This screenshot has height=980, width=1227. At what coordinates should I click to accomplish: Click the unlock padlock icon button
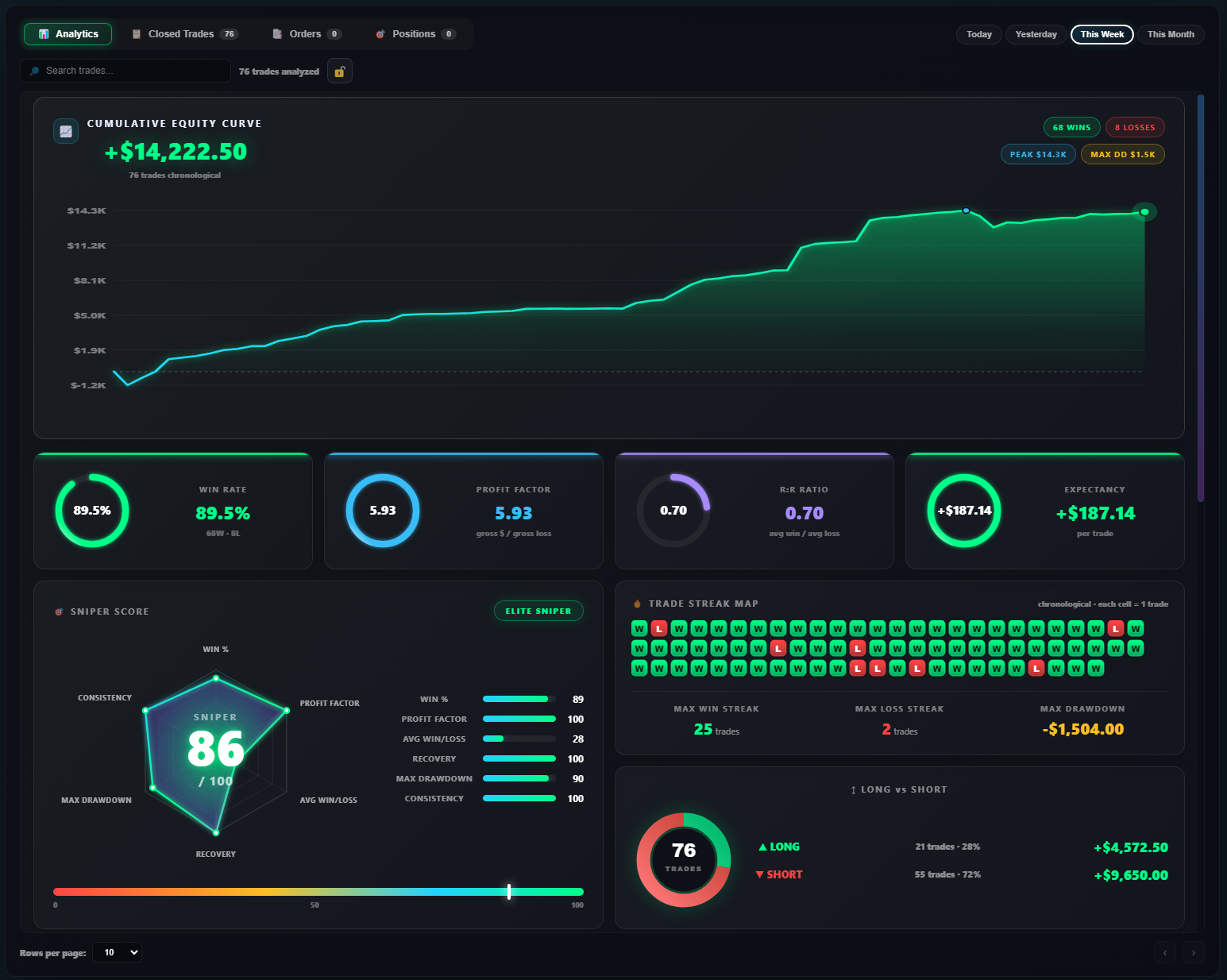coord(340,71)
